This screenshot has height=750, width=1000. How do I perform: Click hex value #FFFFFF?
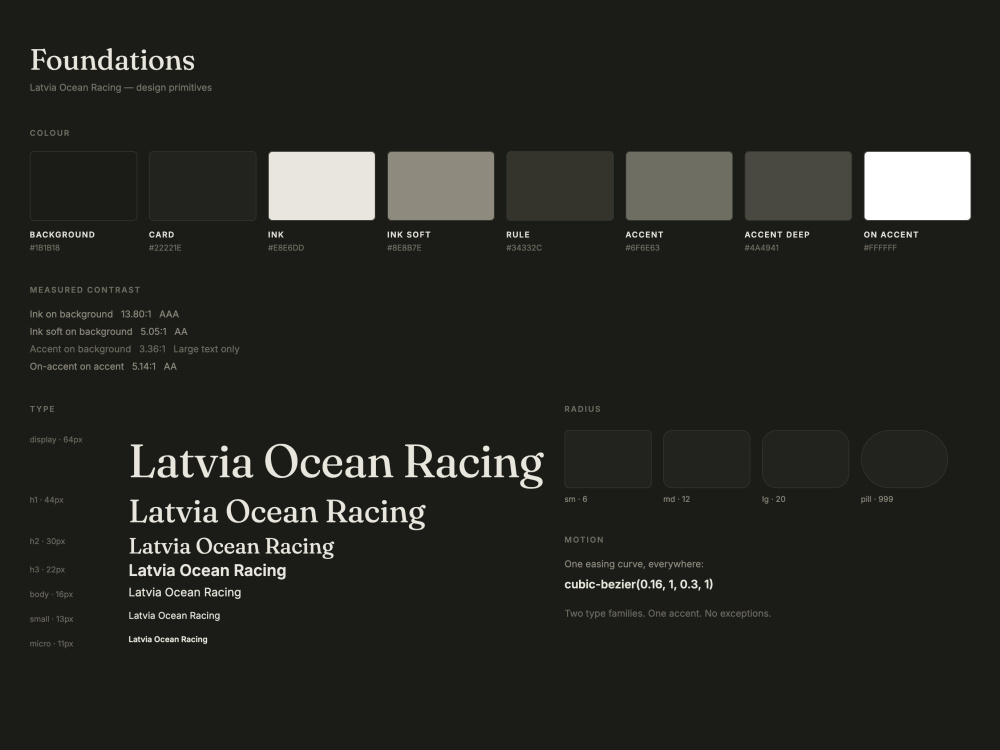click(880, 247)
